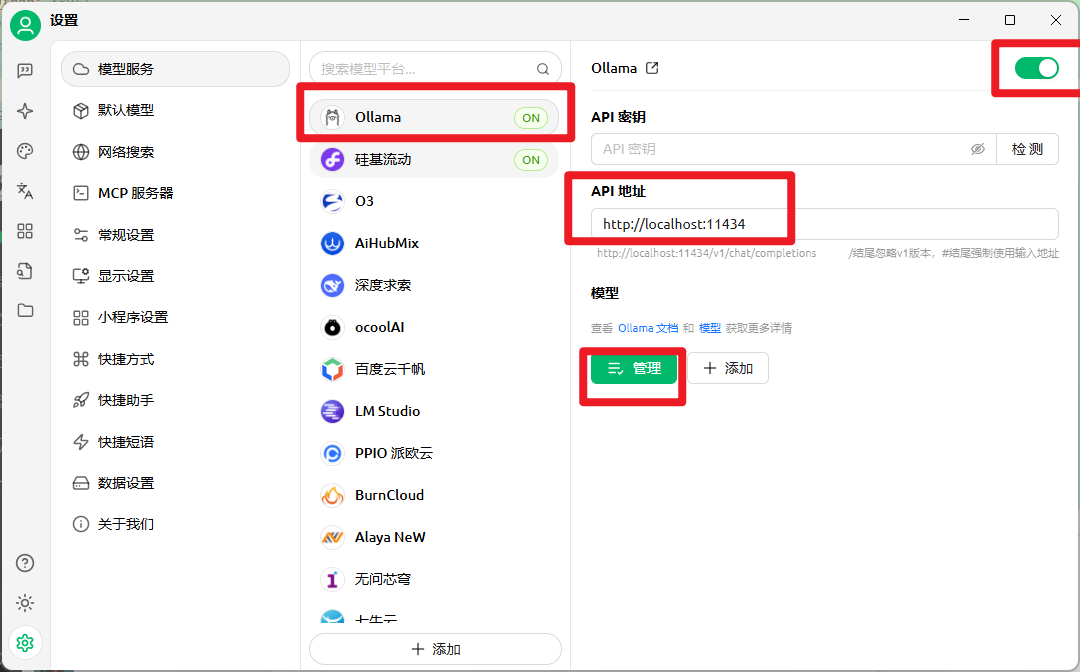Click the O3 provider logo icon
The width and height of the screenshot is (1080, 672).
pyautogui.click(x=333, y=201)
